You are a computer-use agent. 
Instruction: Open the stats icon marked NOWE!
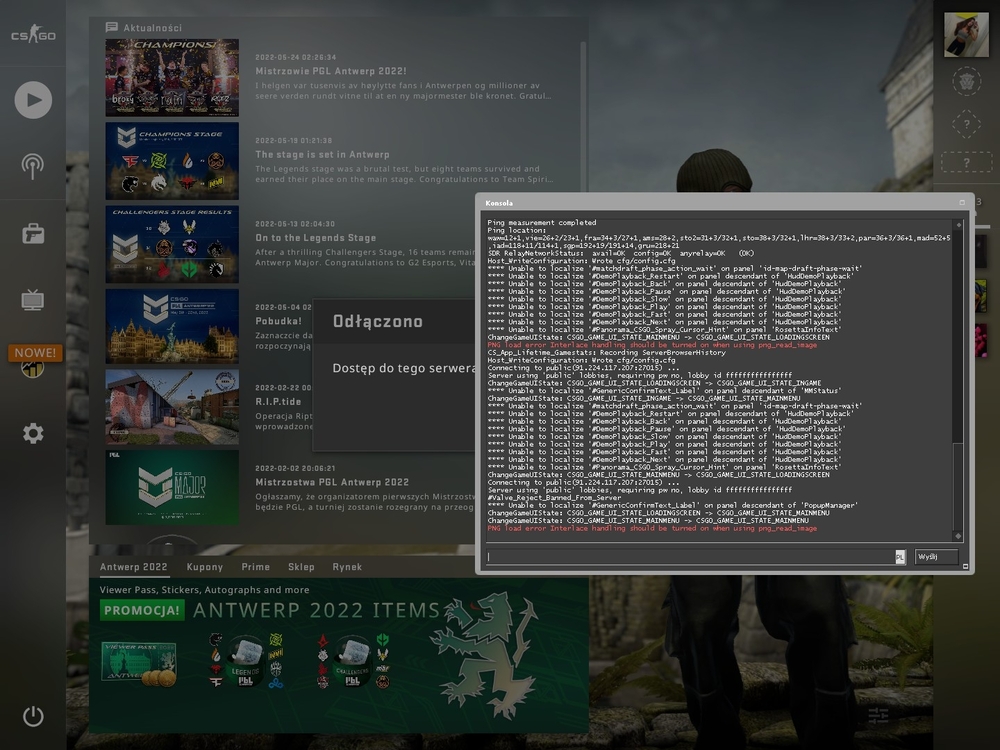click(33, 367)
